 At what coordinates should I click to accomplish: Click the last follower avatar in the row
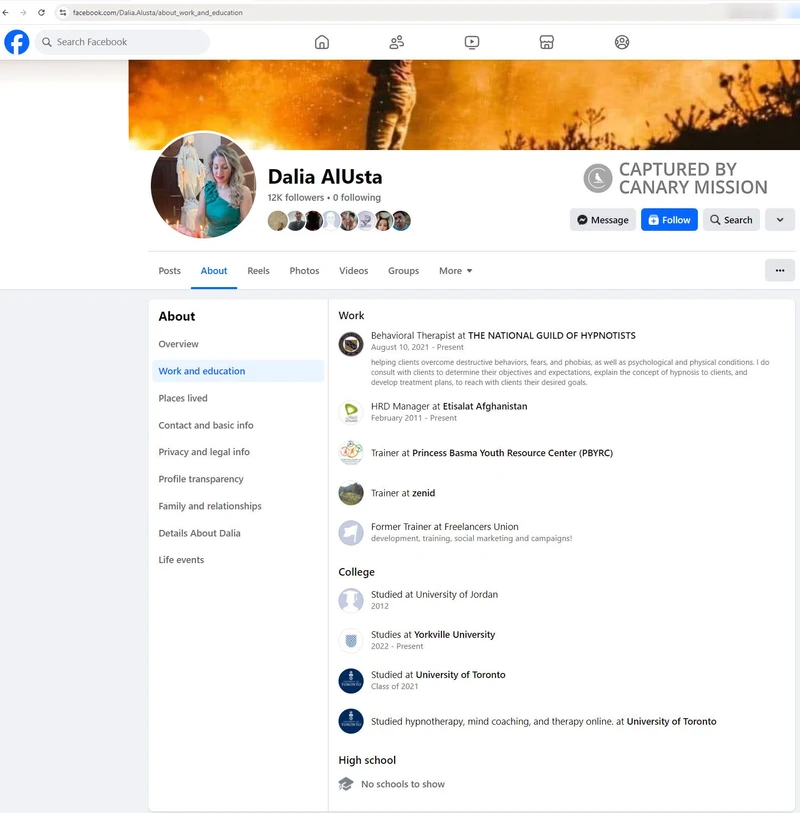(x=401, y=221)
